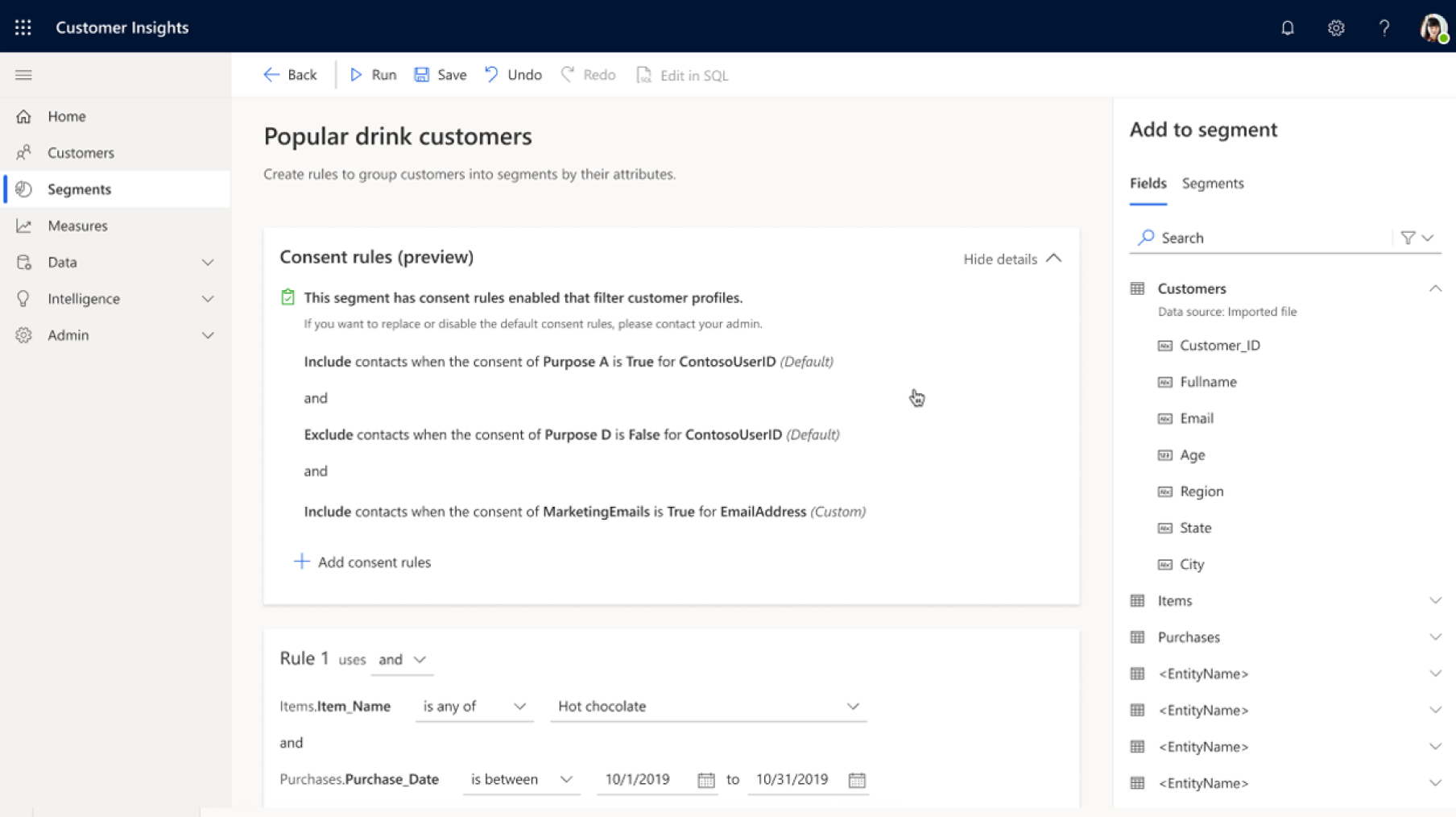Open Customers in sidebar
1456x817 pixels.
(x=117, y=152)
